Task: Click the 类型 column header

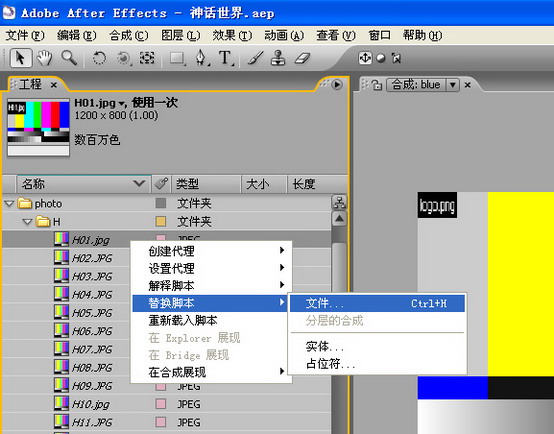Action: (206, 184)
